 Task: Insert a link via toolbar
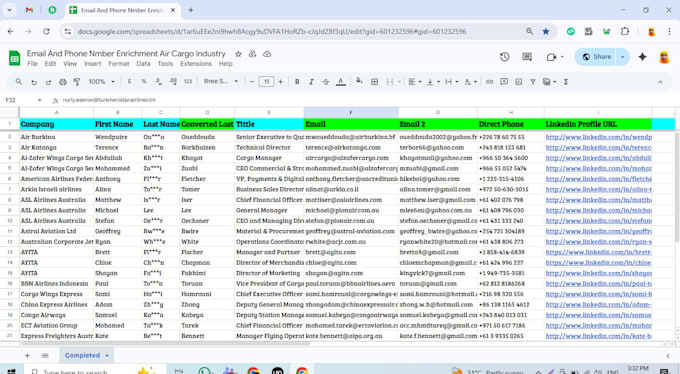(489, 82)
